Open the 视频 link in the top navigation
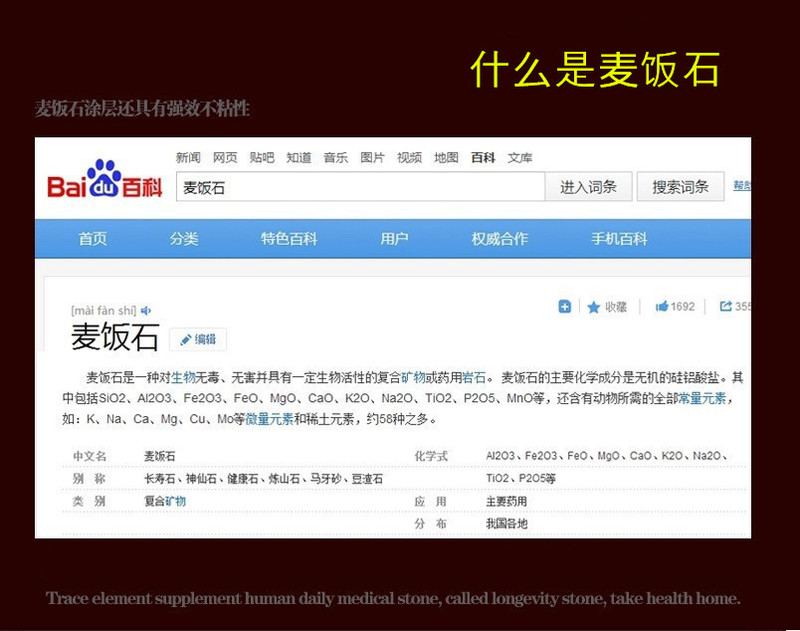Viewport: 800px width, 631px height. (410, 158)
